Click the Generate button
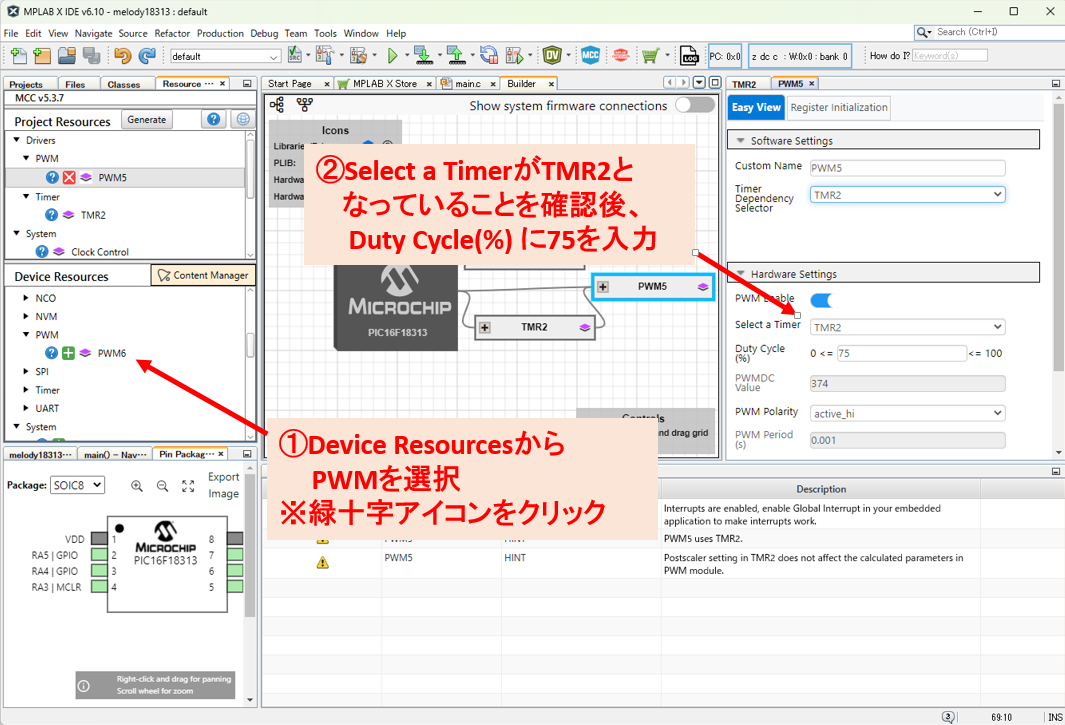 (147, 120)
